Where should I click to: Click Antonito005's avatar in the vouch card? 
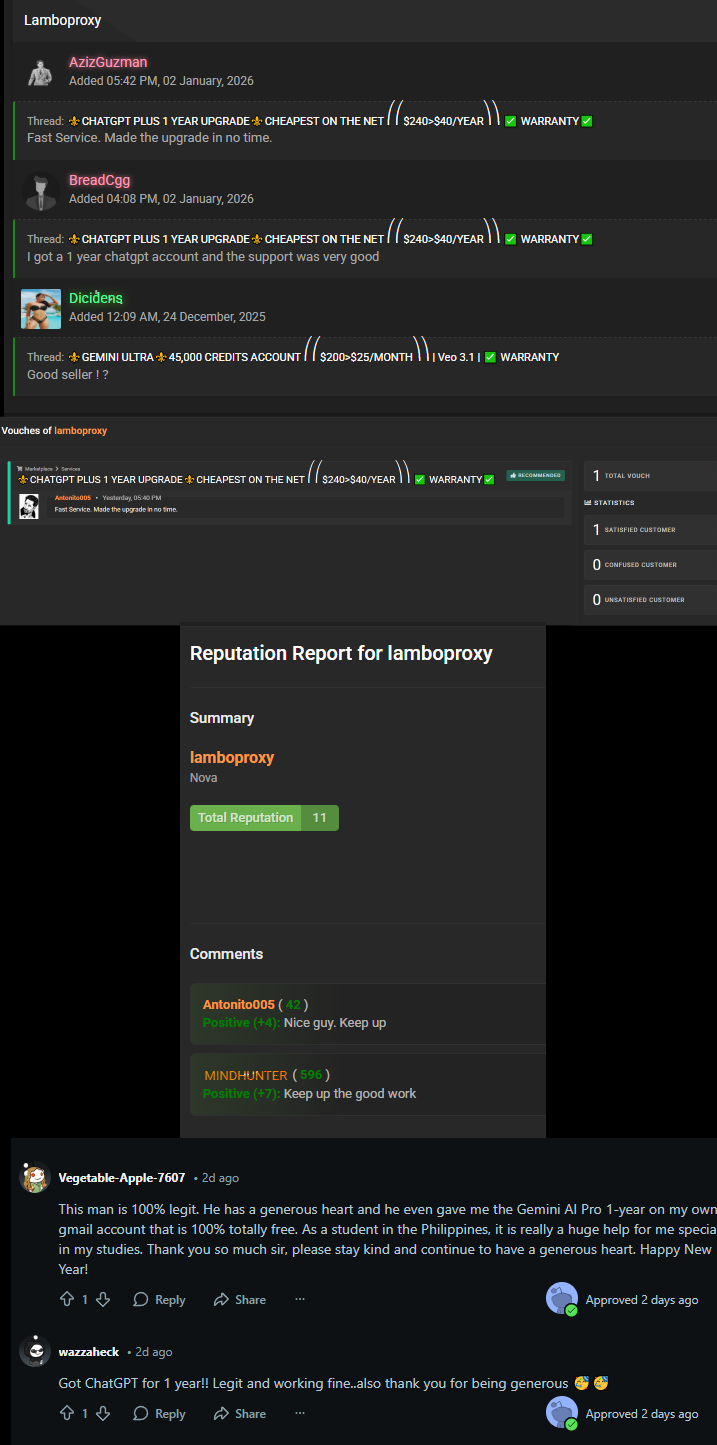[30, 506]
